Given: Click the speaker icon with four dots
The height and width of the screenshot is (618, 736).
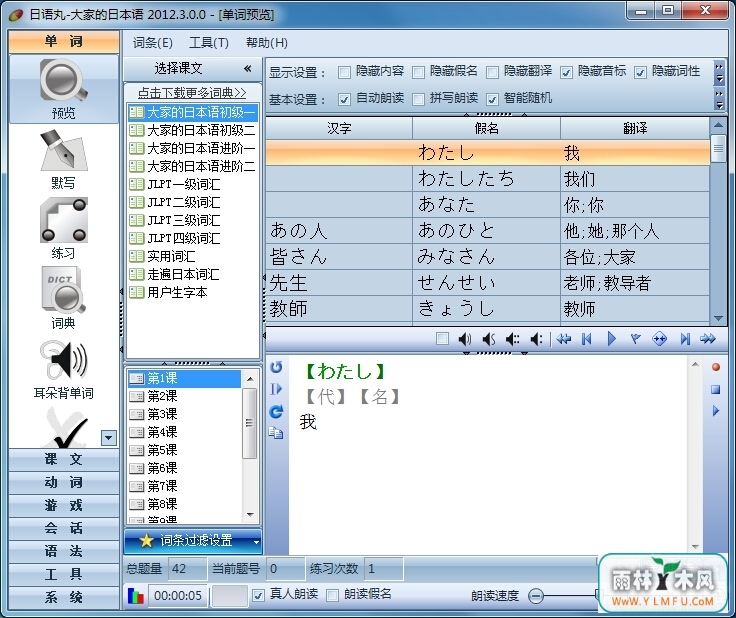Looking at the screenshot, I should 512,339.
